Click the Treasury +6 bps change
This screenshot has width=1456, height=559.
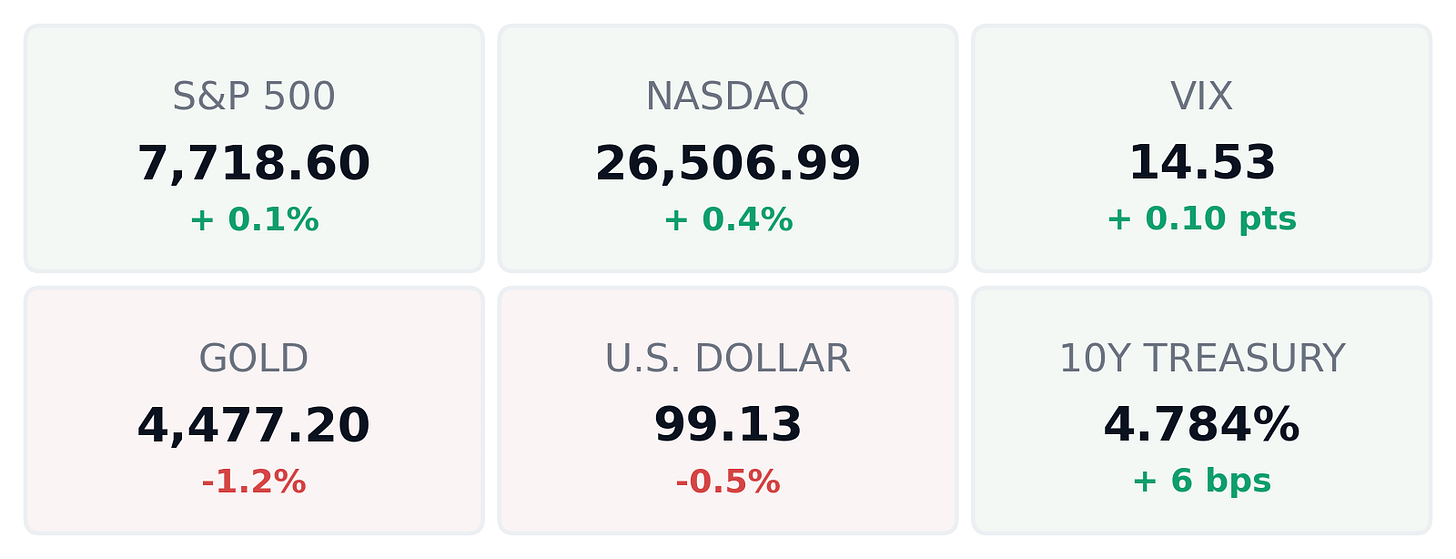pos(1202,482)
